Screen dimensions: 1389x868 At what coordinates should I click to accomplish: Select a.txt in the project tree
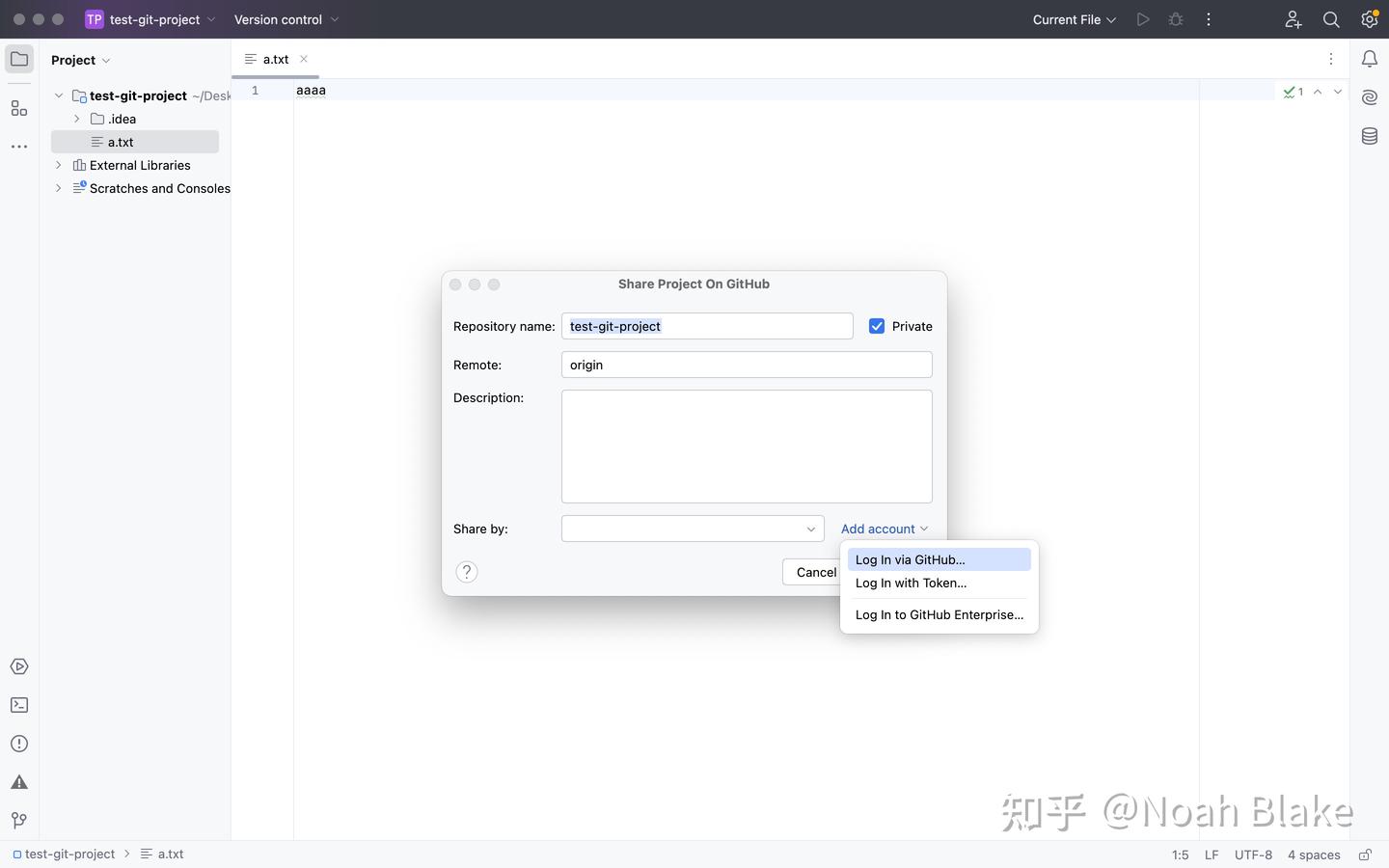[x=135, y=142]
